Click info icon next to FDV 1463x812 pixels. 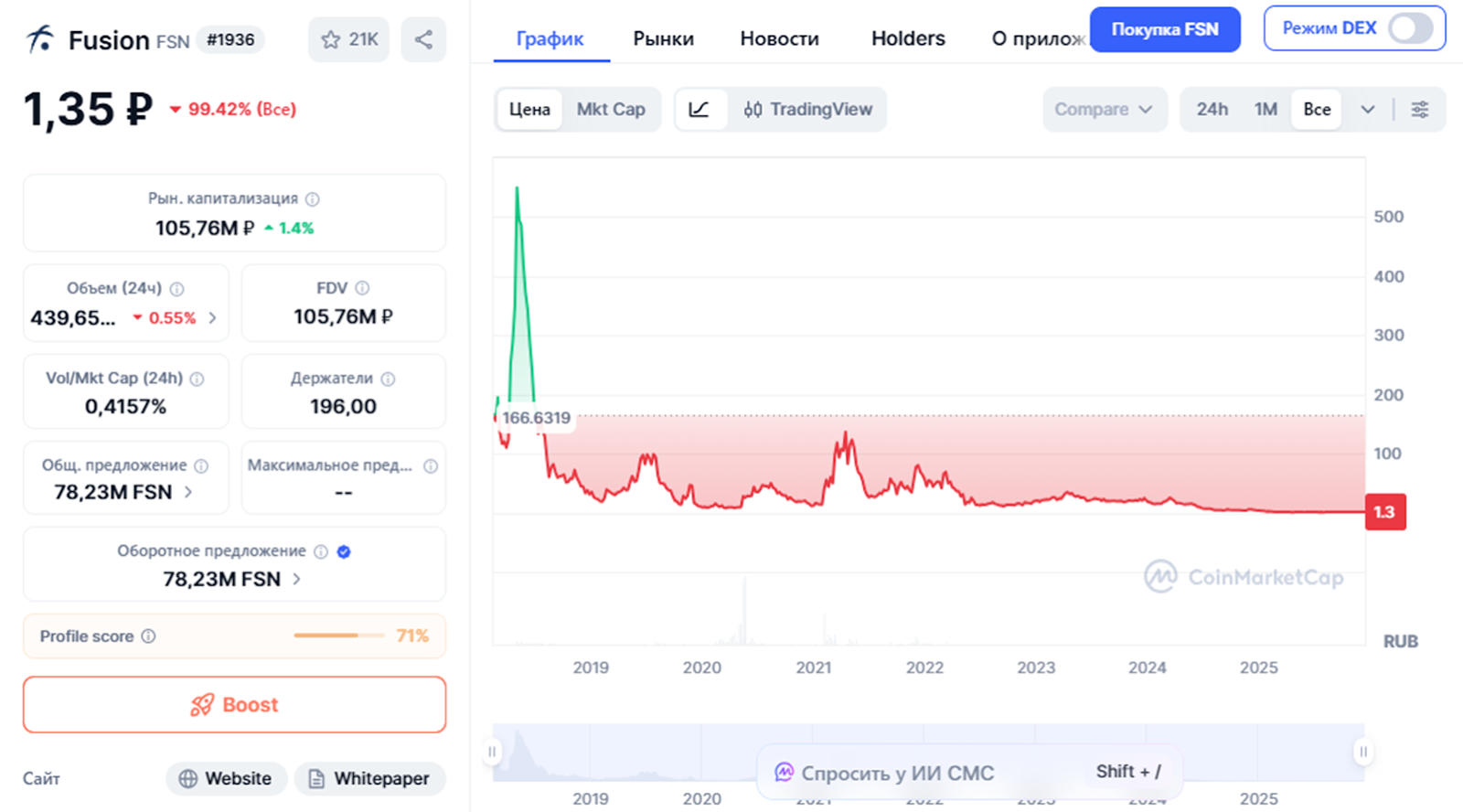362,288
